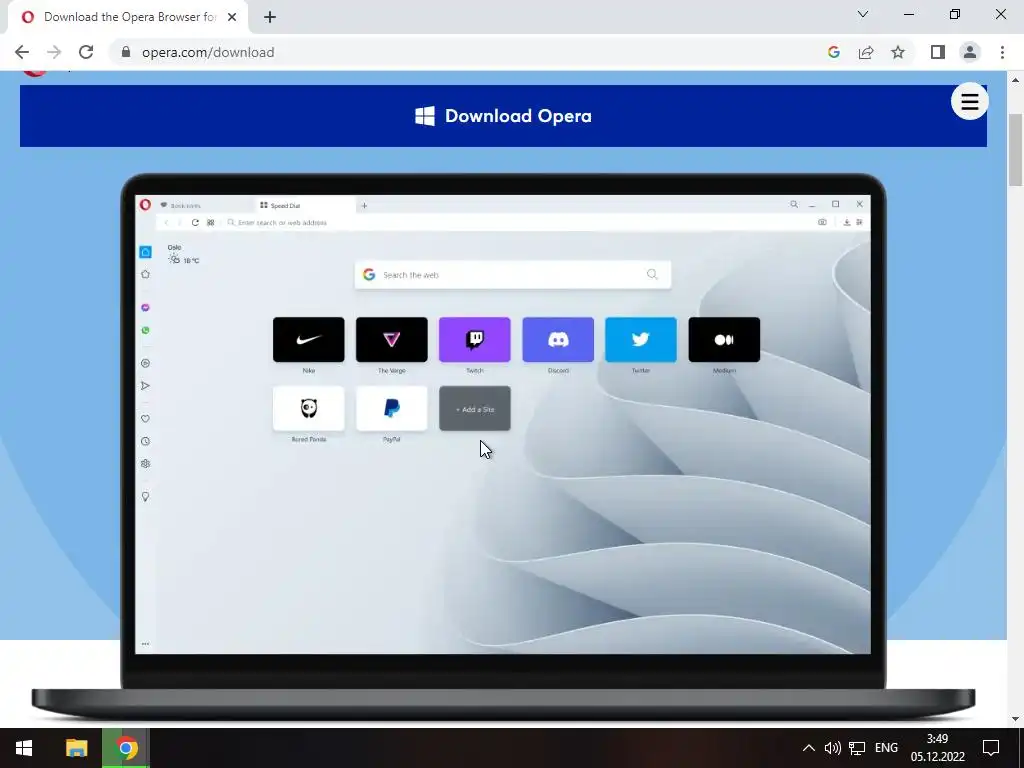Screen dimensions: 1024x768
Task: Click the settings gear in Opera sidebar
Action: tap(146, 464)
